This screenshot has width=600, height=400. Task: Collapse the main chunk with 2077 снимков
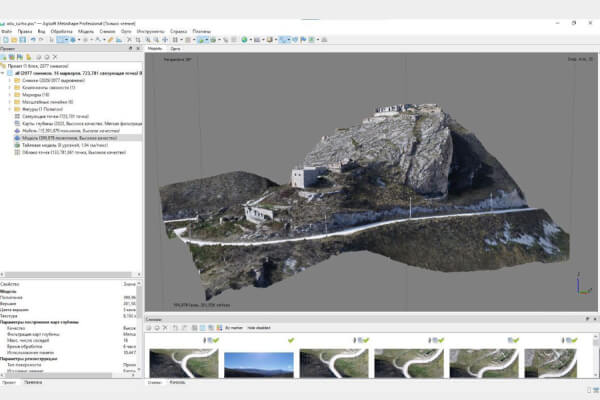coord(3,73)
